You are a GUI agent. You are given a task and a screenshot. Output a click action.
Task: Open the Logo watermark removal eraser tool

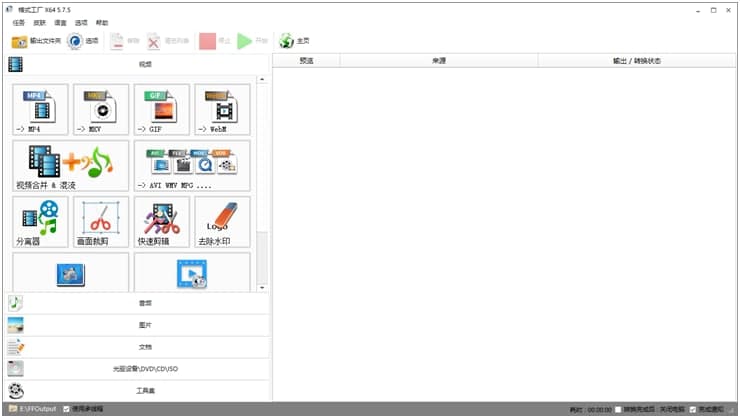(x=222, y=222)
